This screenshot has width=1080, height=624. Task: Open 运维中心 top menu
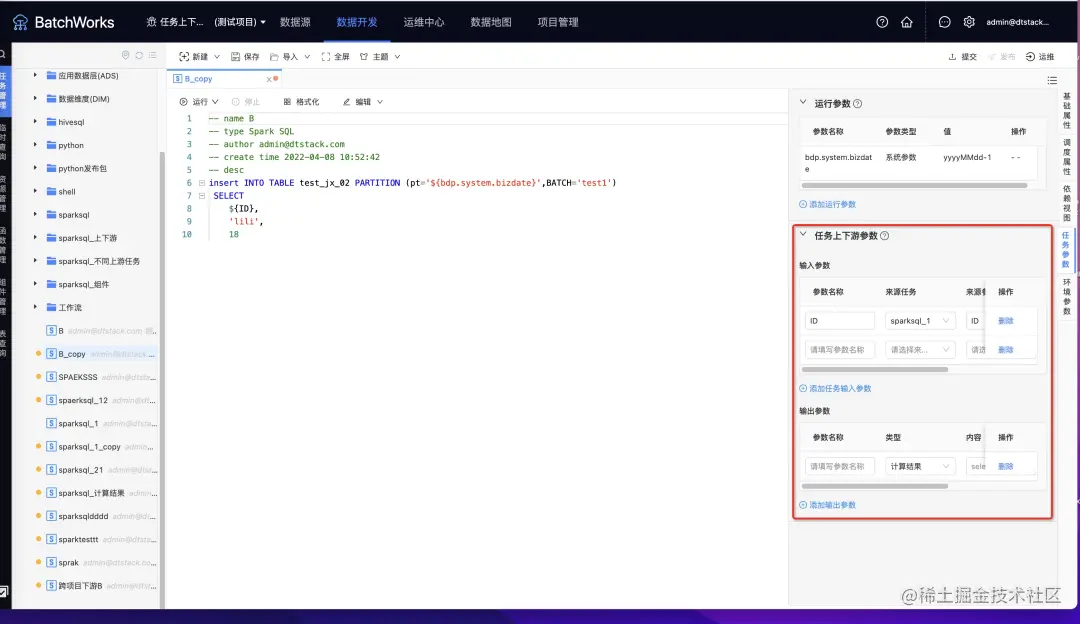pyautogui.click(x=424, y=22)
